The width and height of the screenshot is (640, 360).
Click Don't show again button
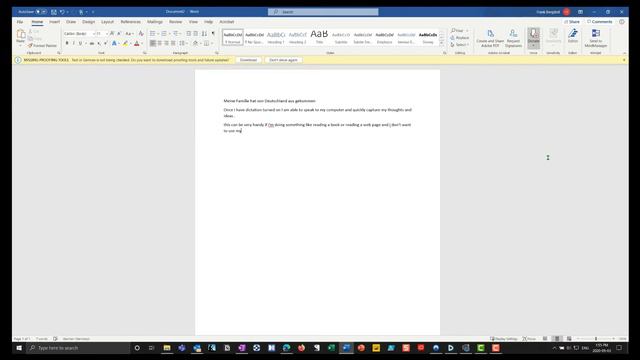(283, 60)
